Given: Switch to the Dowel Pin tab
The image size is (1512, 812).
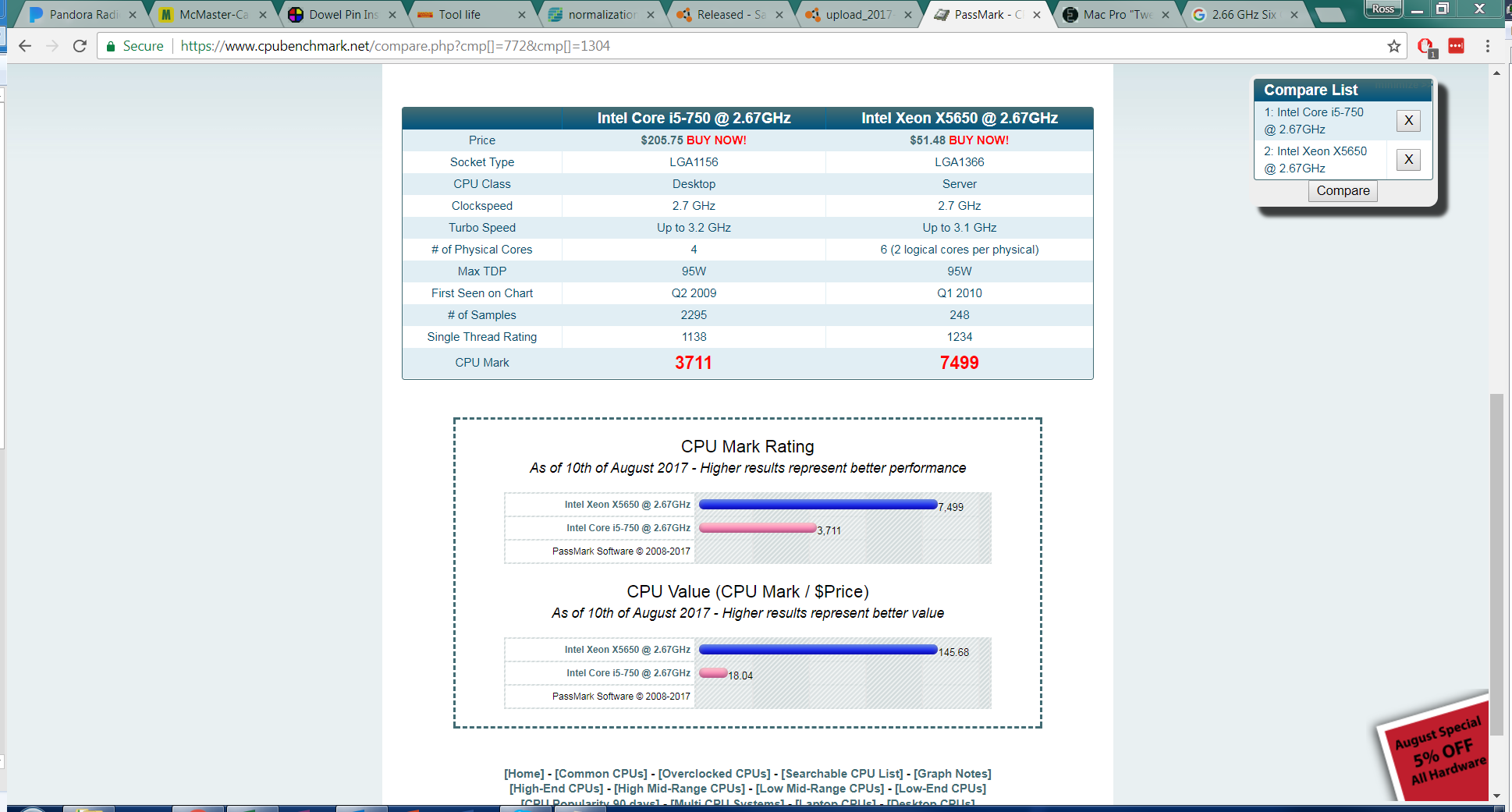Looking at the screenshot, I should [x=342, y=15].
